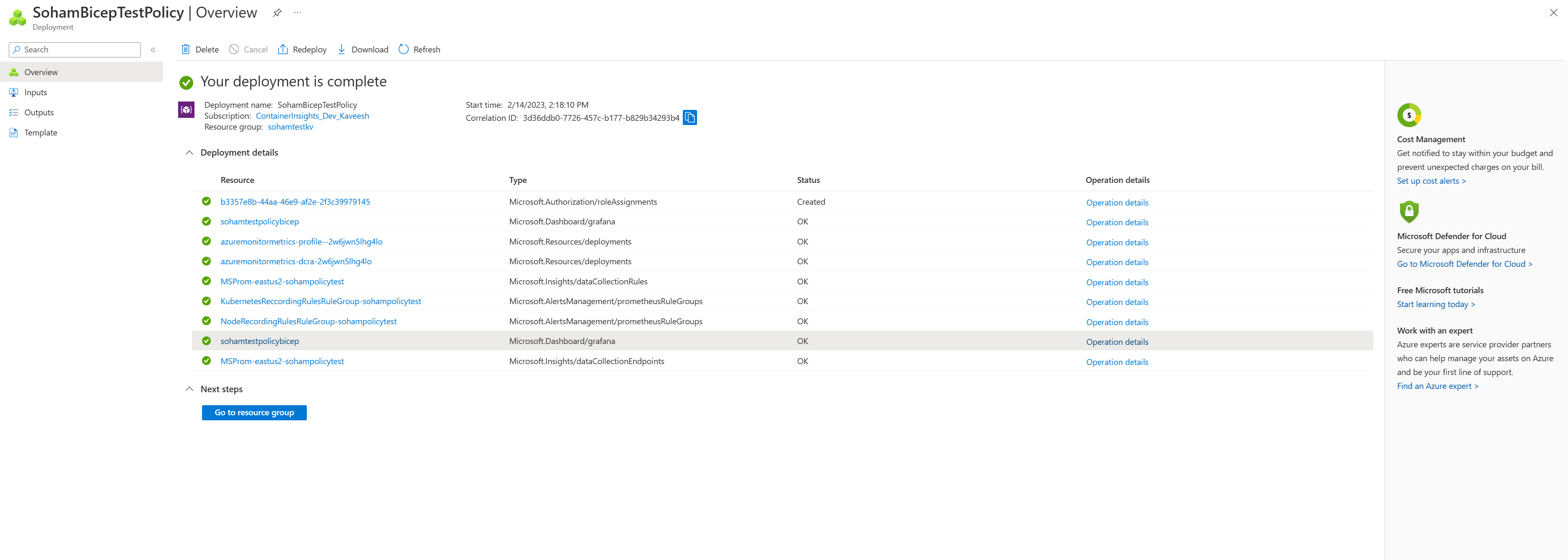Open the ContainerInsights_Dev_Kaveesh subscription link
This screenshot has width=1568, height=560.
click(312, 116)
